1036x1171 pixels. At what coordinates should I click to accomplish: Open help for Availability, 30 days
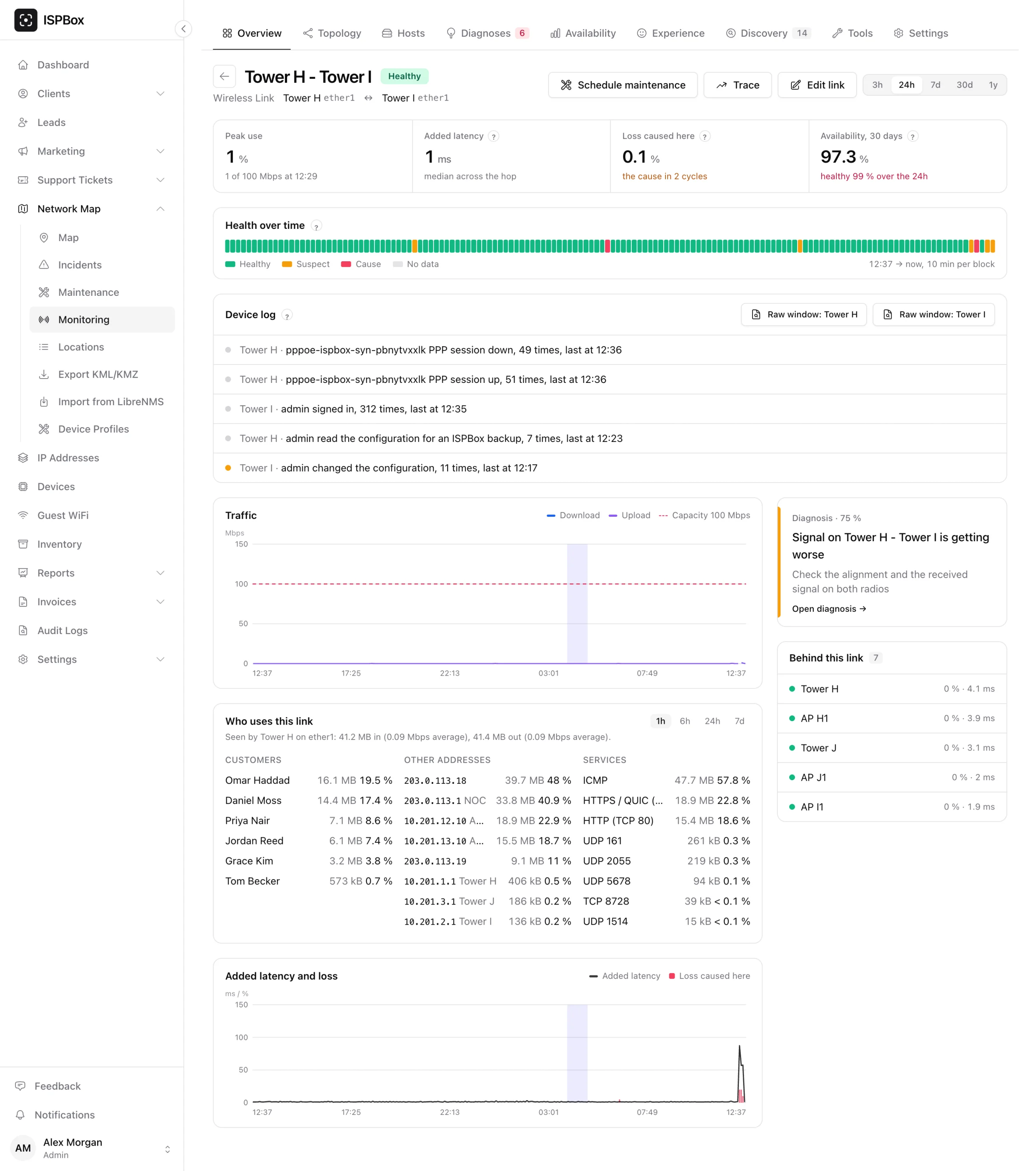pyautogui.click(x=913, y=137)
